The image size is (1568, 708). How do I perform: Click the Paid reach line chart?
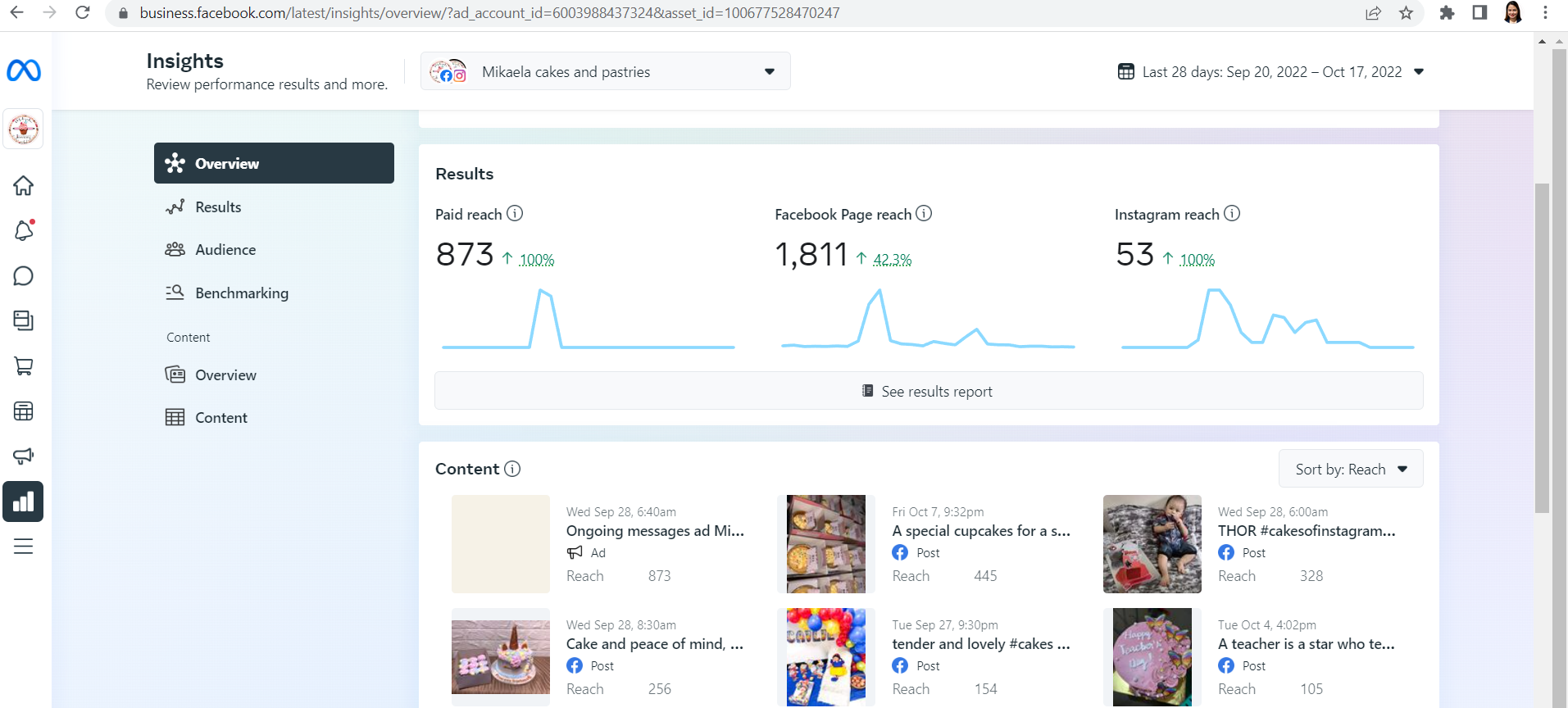coord(589,319)
